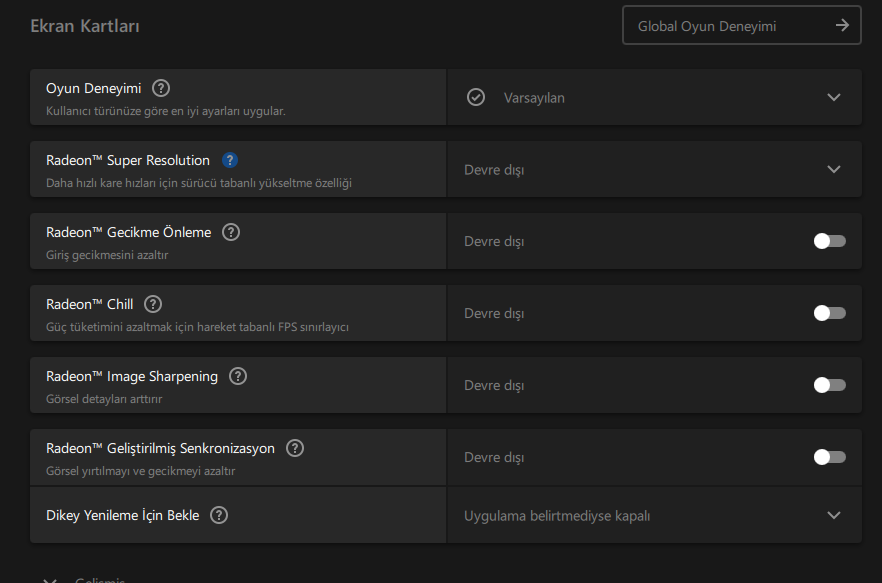Click the checkmark icon beside Varsayılan
The height and width of the screenshot is (583, 882).
[x=476, y=97]
